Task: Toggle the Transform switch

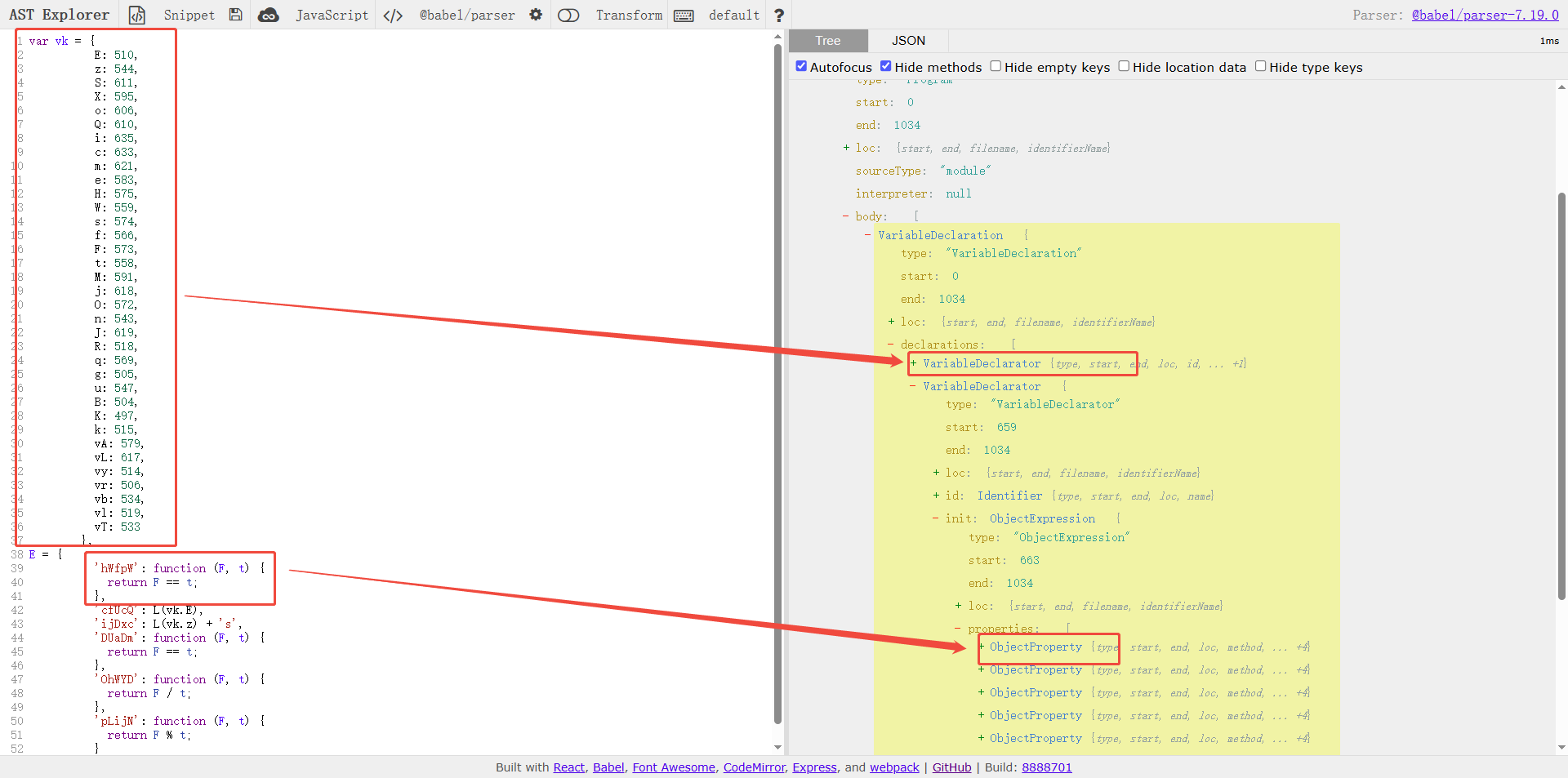Action: click(568, 15)
